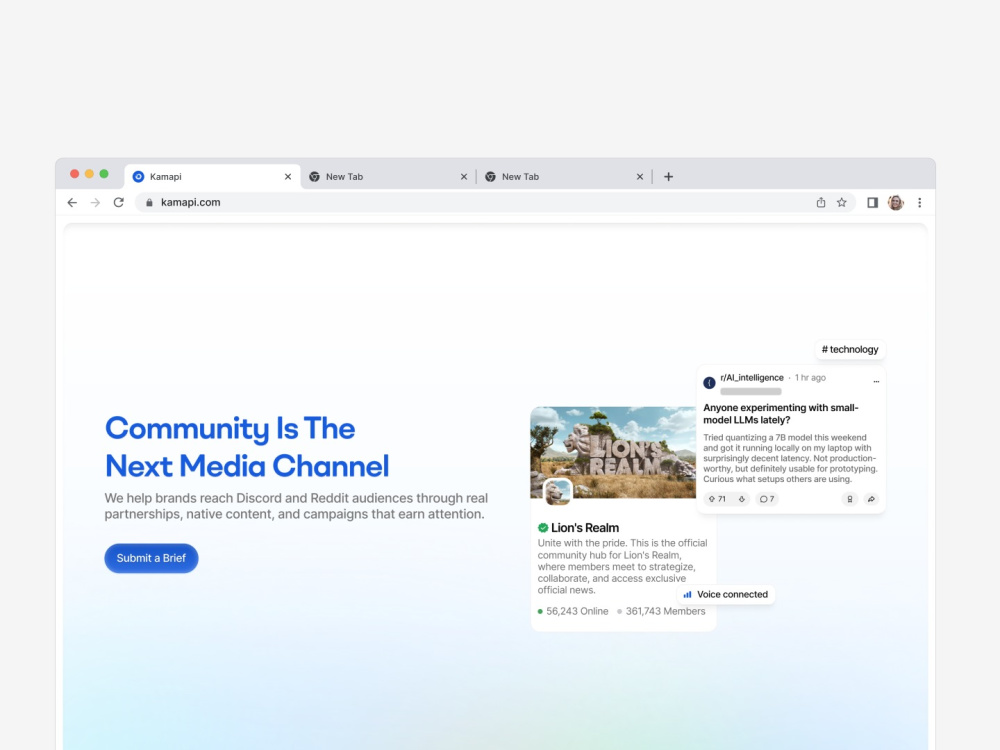Open the post's more options ellipsis
The image size is (1000, 750).
click(x=876, y=381)
